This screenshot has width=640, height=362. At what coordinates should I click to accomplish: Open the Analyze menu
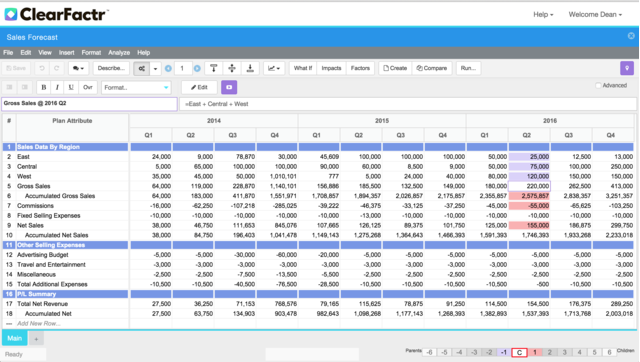coord(119,53)
